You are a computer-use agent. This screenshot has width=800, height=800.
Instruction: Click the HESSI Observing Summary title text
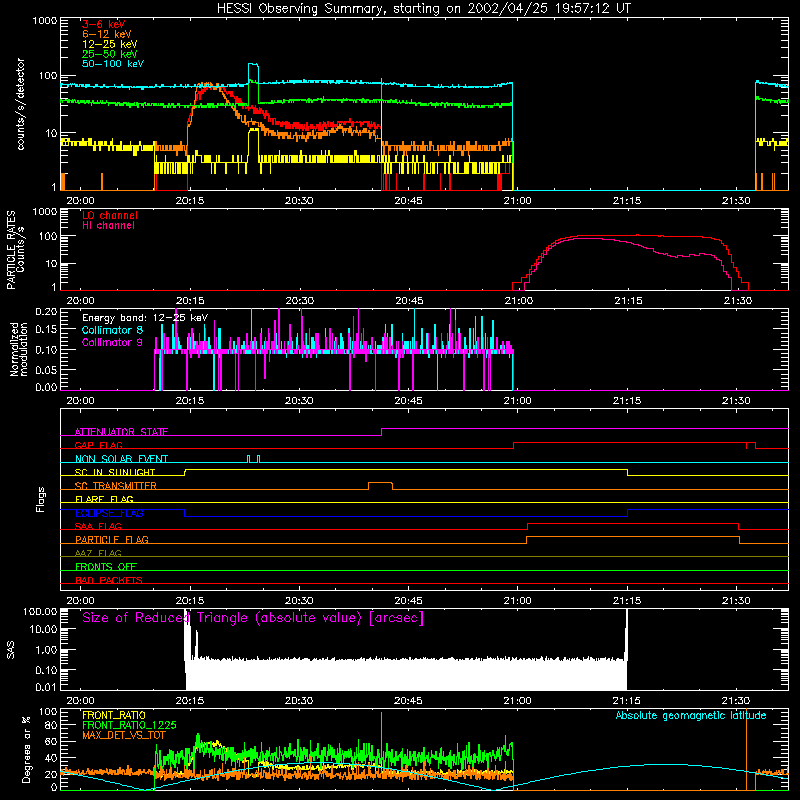click(424, 9)
